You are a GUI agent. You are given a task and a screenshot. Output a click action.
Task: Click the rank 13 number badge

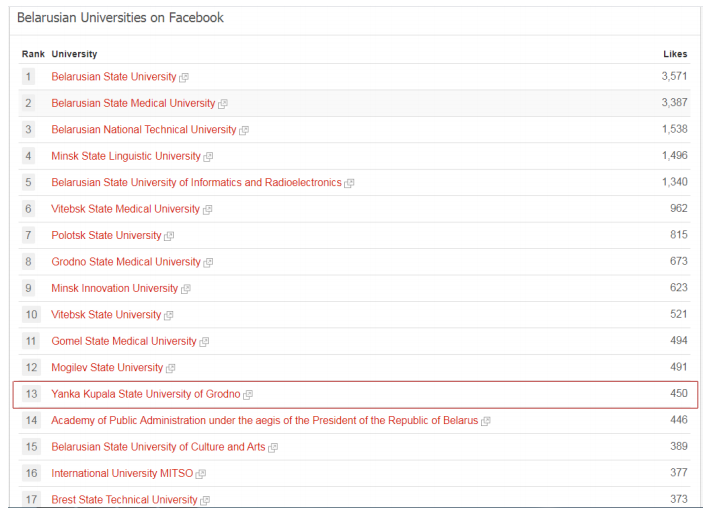coord(31,394)
